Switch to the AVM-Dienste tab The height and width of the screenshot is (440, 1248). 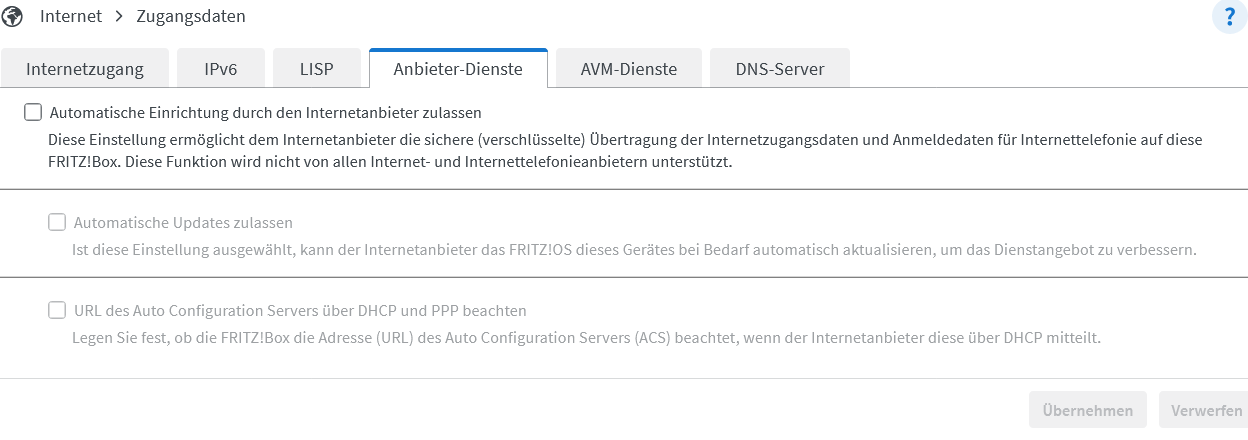tap(629, 69)
